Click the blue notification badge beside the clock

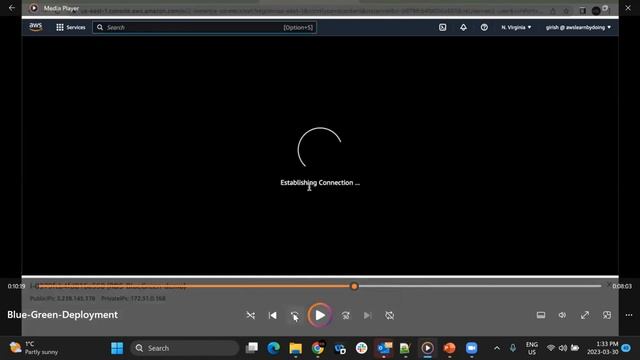pyautogui.click(x=626, y=348)
